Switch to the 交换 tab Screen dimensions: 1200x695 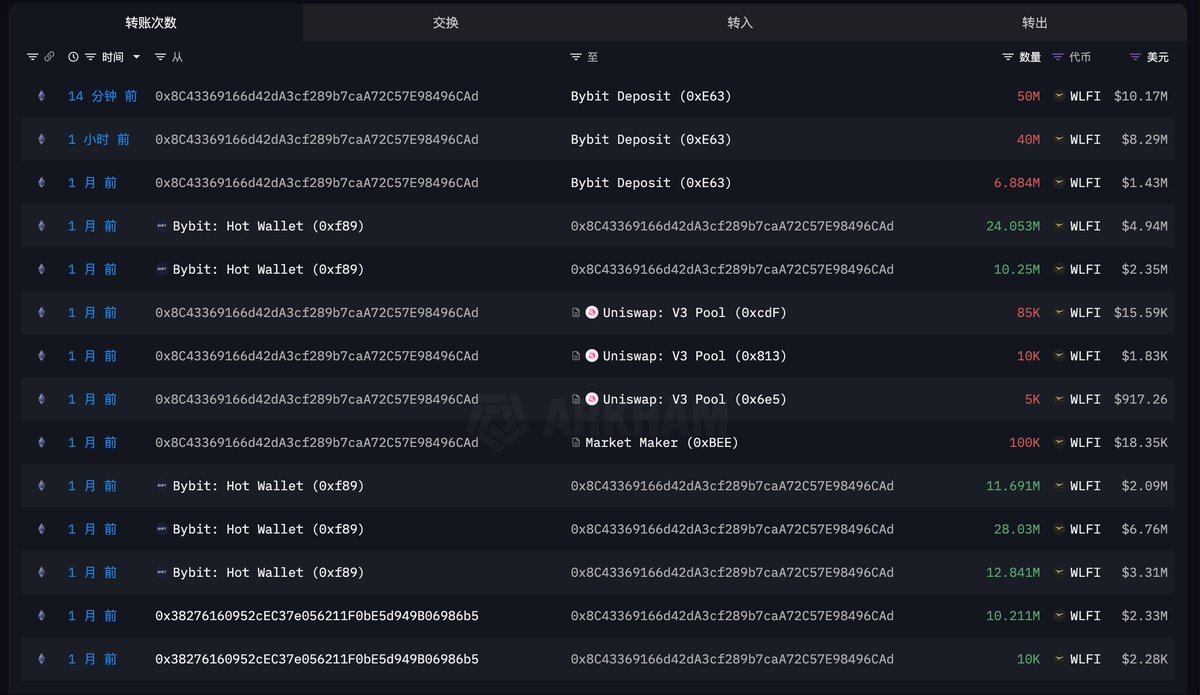(x=446, y=22)
